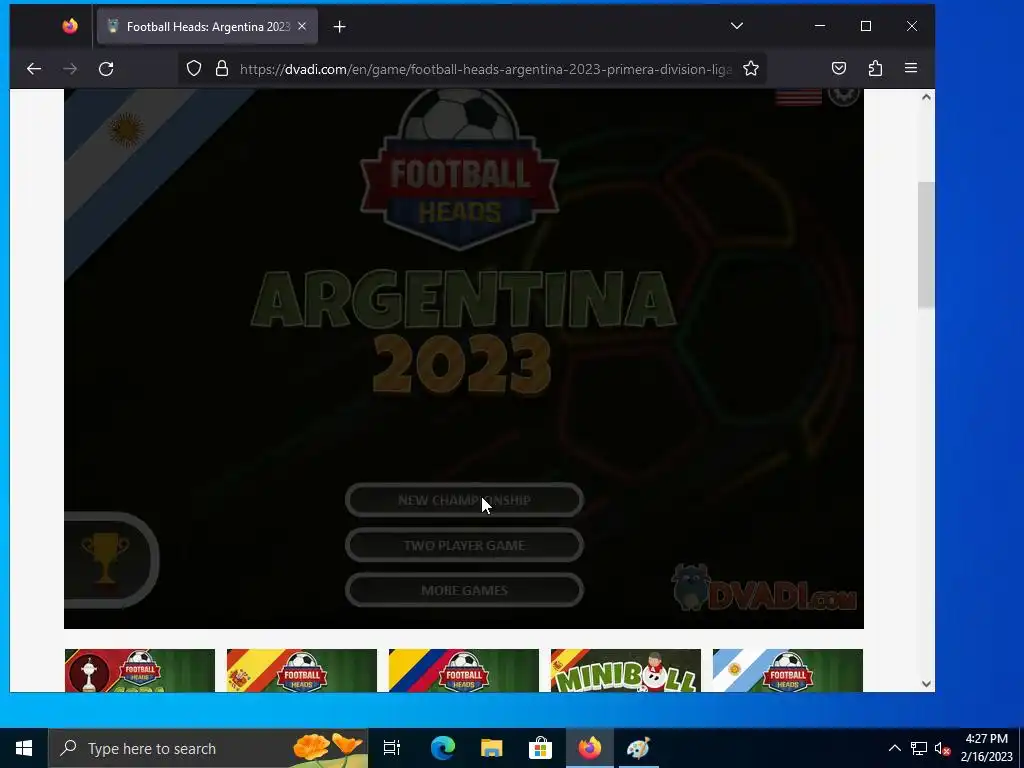Launch Microsoft Edge from taskbar

443,748
